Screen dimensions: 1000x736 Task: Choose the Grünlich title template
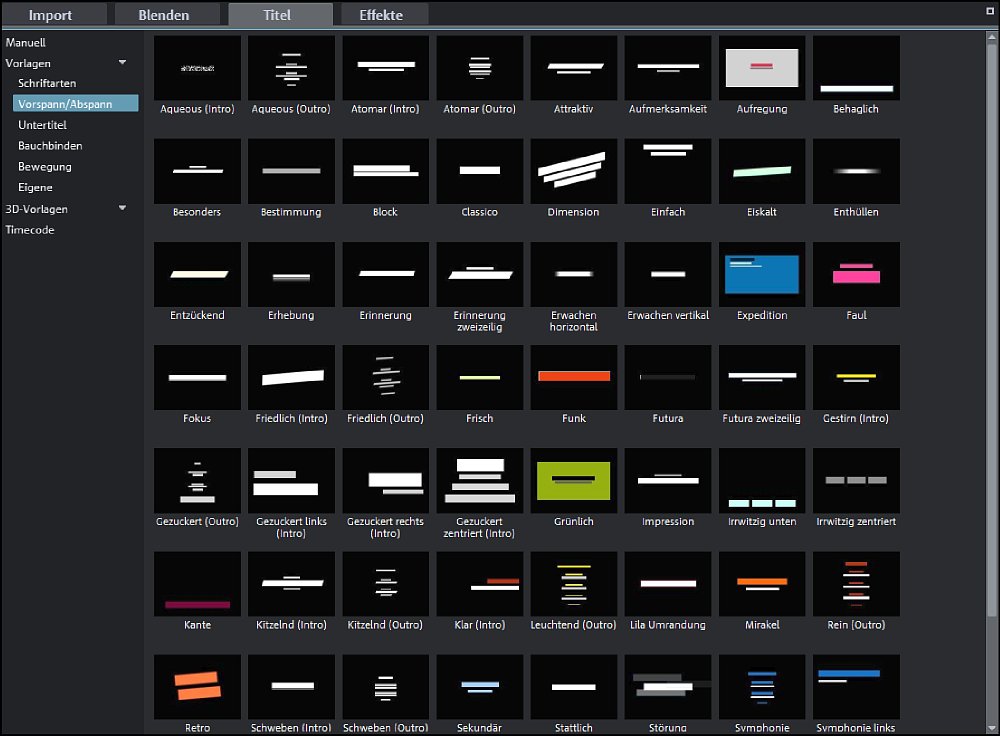573,480
